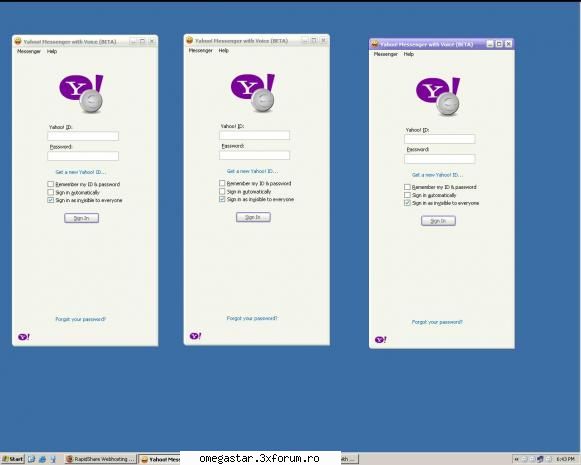Click the Yahoo logo in the active right Messenger window
Screen dimensions: 581x465
pyautogui.click(x=438, y=96)
